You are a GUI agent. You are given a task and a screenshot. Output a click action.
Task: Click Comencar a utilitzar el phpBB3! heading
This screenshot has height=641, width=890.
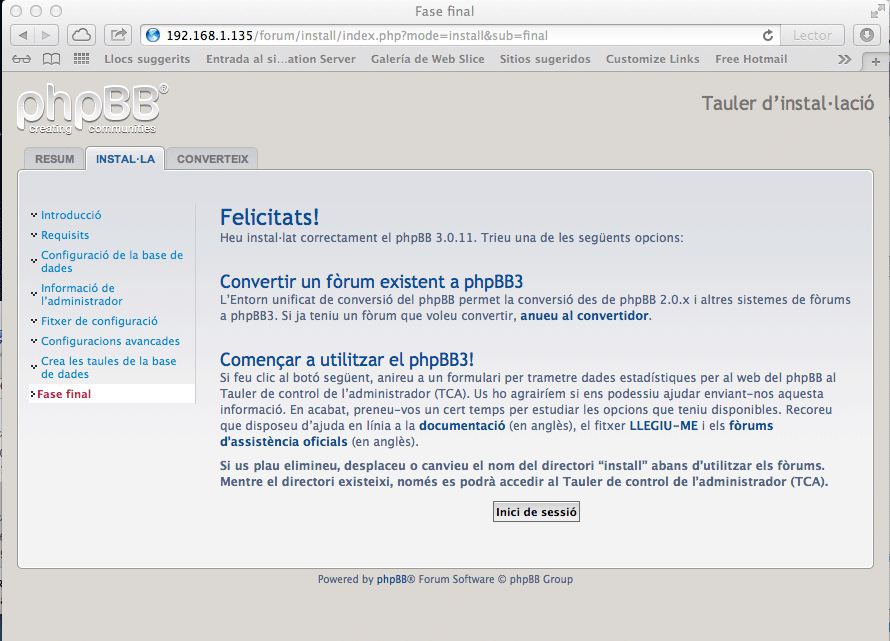tap(347, 359)
